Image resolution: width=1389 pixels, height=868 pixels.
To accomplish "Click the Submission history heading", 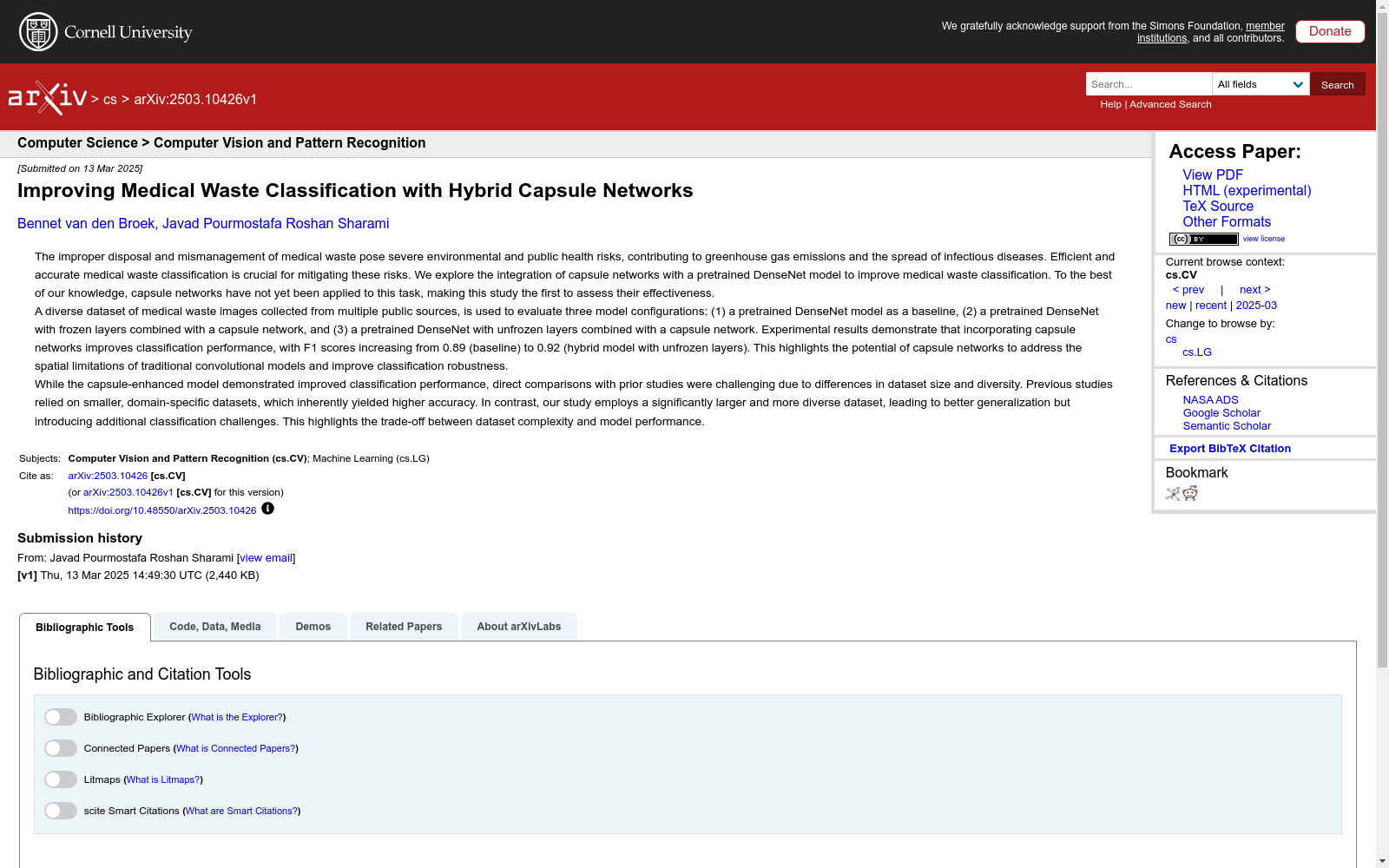I will (80, 538).
